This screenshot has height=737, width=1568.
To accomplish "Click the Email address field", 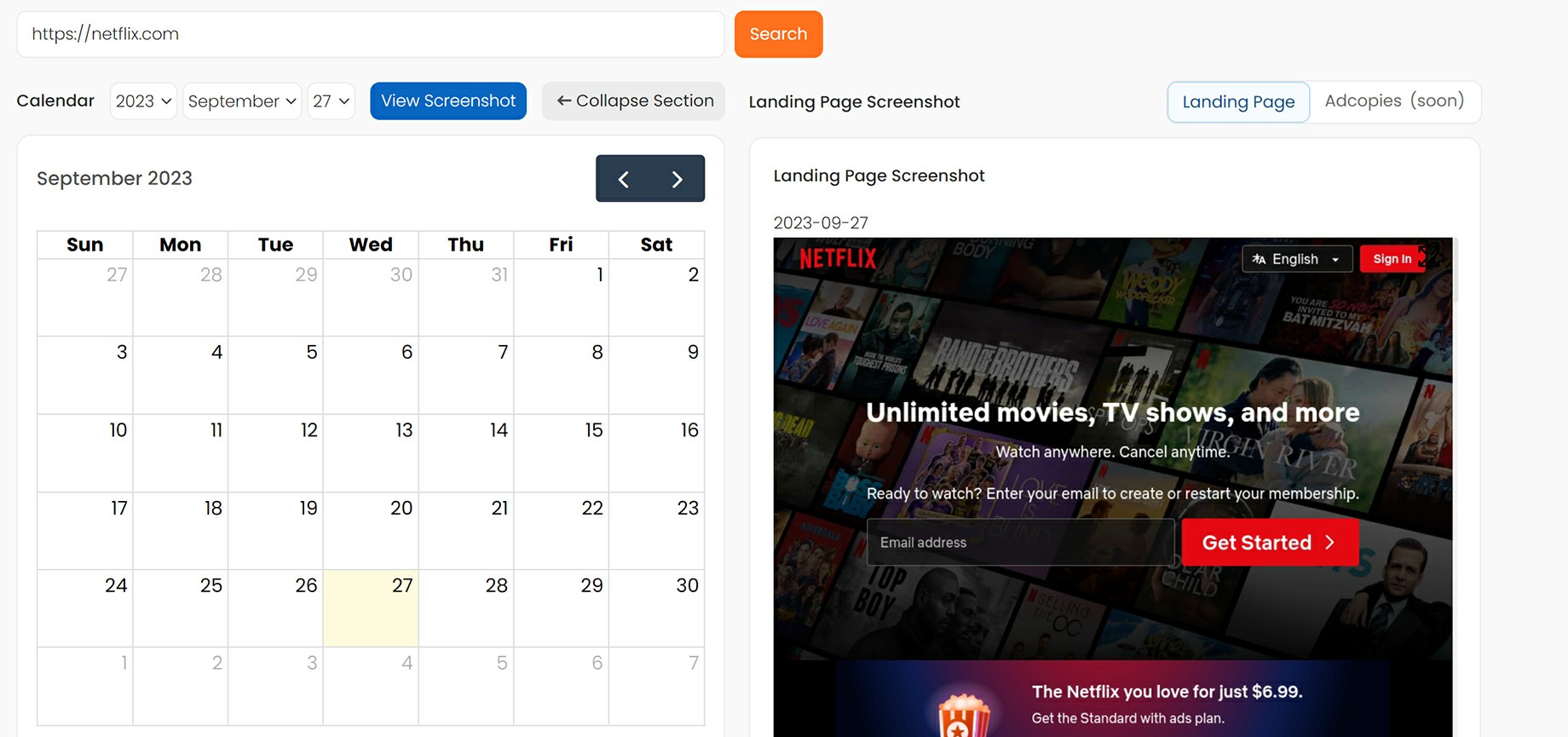I will point(1020,543).
